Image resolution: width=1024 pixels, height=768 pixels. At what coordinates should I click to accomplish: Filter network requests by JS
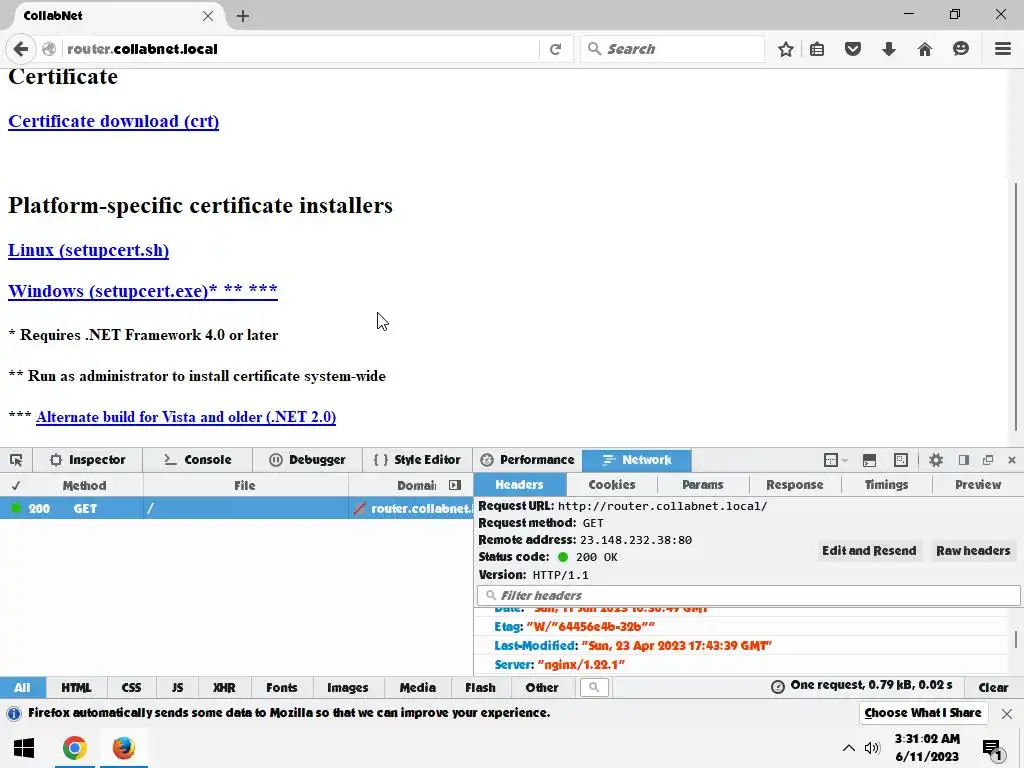tap(177, 687)
